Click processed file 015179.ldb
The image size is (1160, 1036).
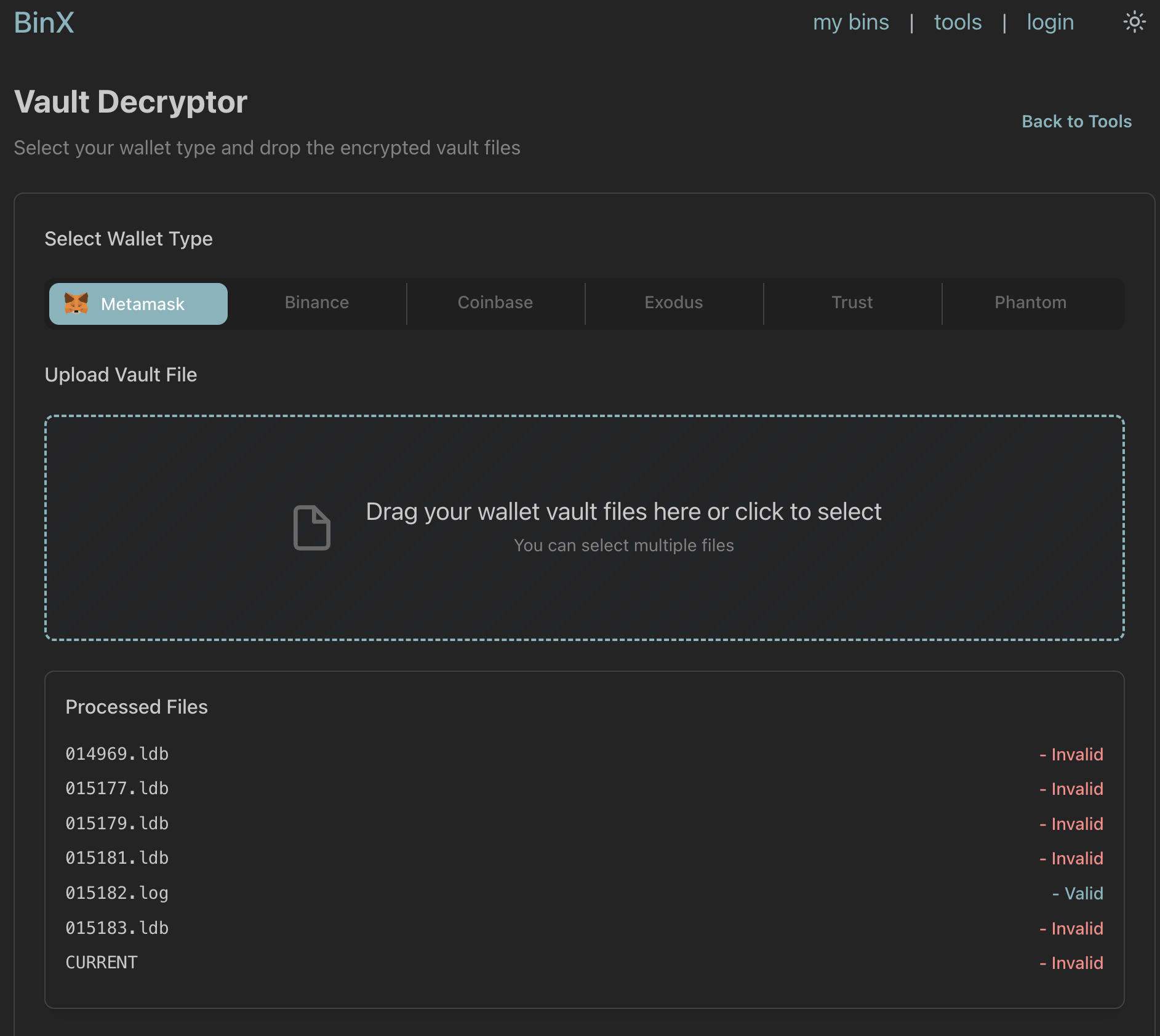[x=117, y=823]
